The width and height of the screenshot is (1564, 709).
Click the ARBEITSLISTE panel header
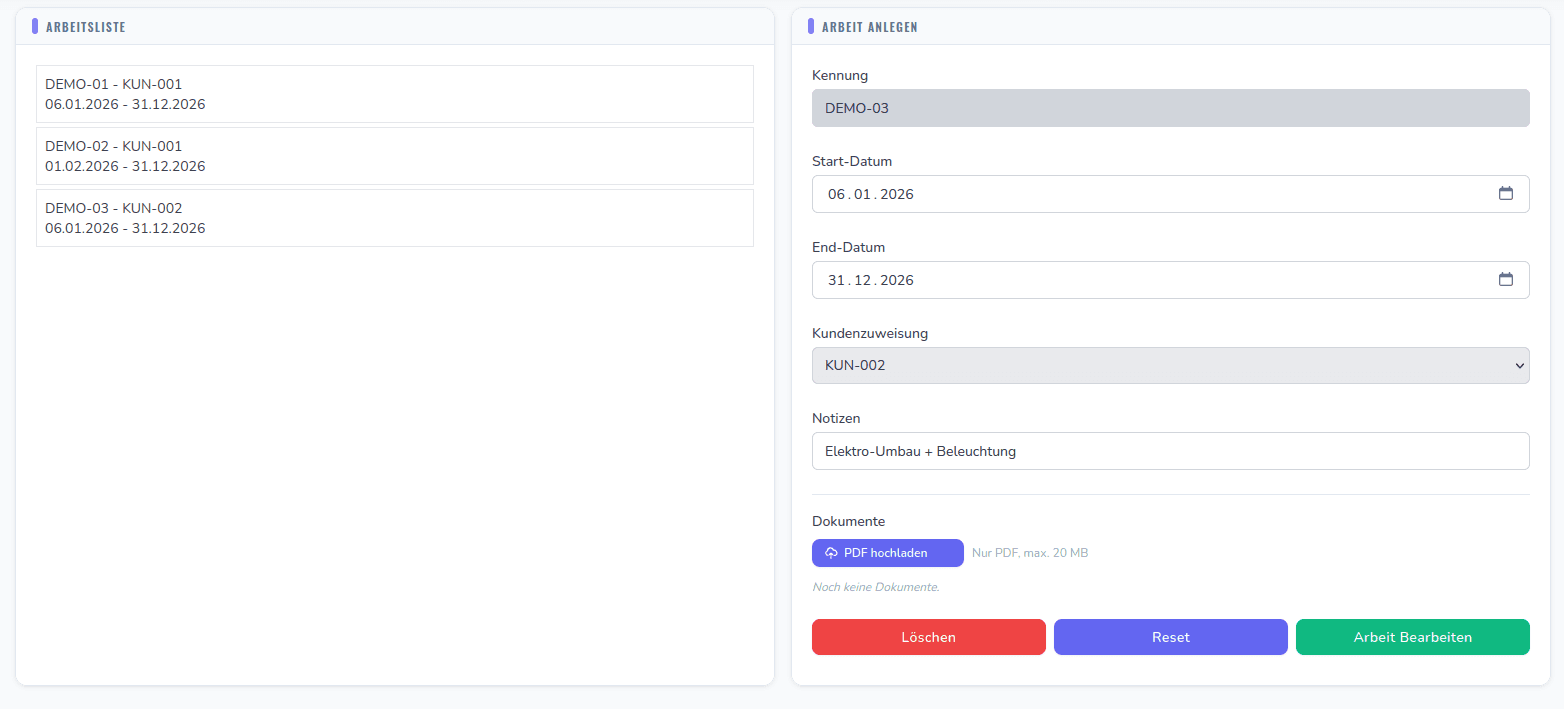pos(85,27)
